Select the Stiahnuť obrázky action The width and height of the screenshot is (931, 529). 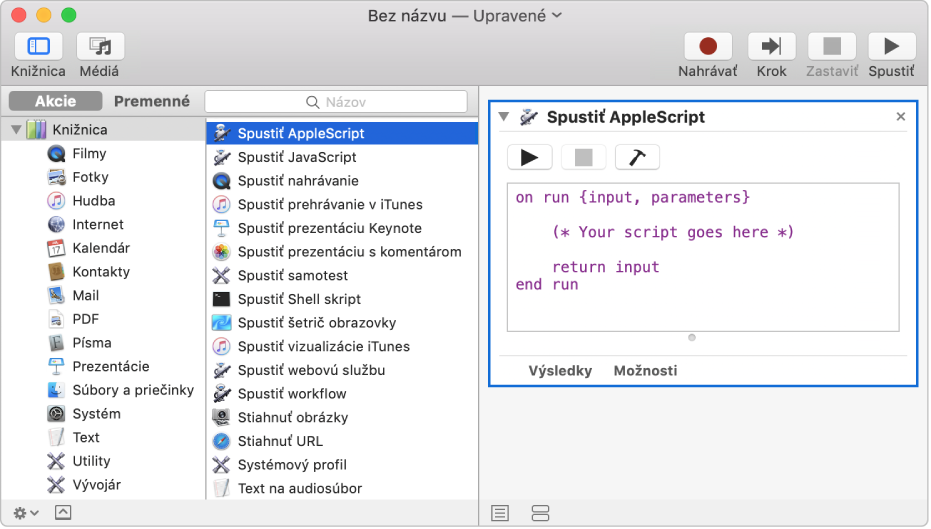click(342, 418)
